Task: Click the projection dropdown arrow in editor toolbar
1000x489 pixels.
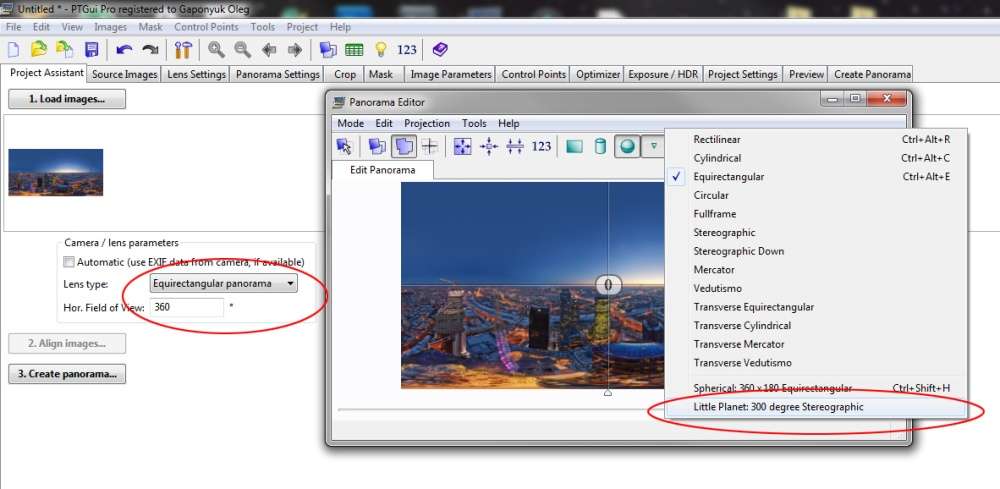Action: pyautogui.click(x=653, y=146)
